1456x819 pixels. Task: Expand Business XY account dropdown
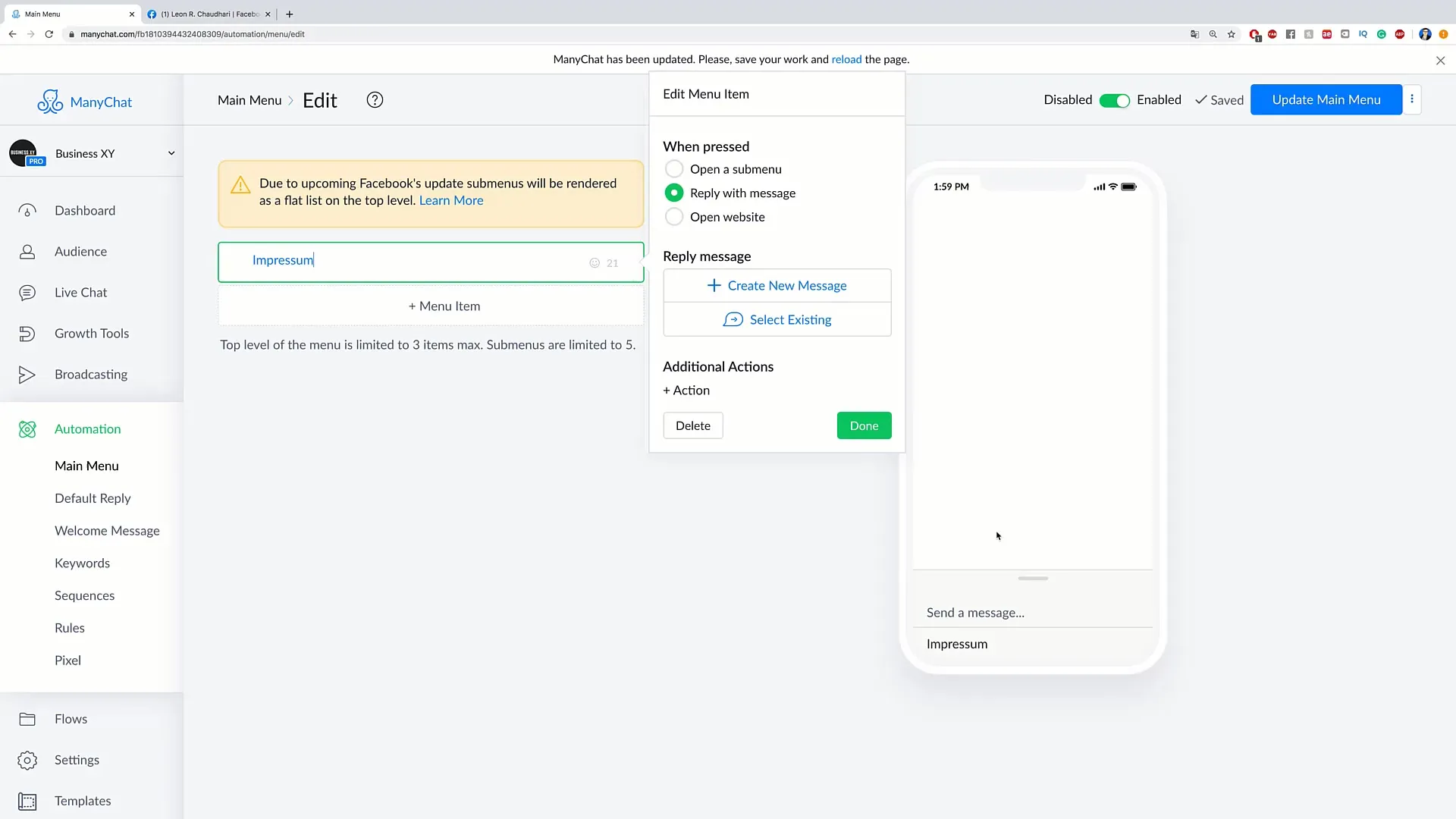click(x=170, y=153)
